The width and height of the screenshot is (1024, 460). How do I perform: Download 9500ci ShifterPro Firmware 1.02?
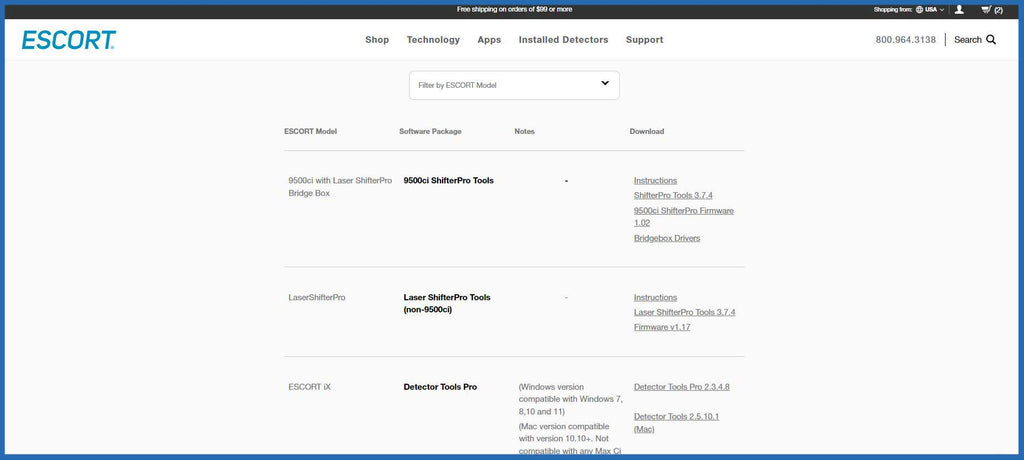click(x=684, y=211)
